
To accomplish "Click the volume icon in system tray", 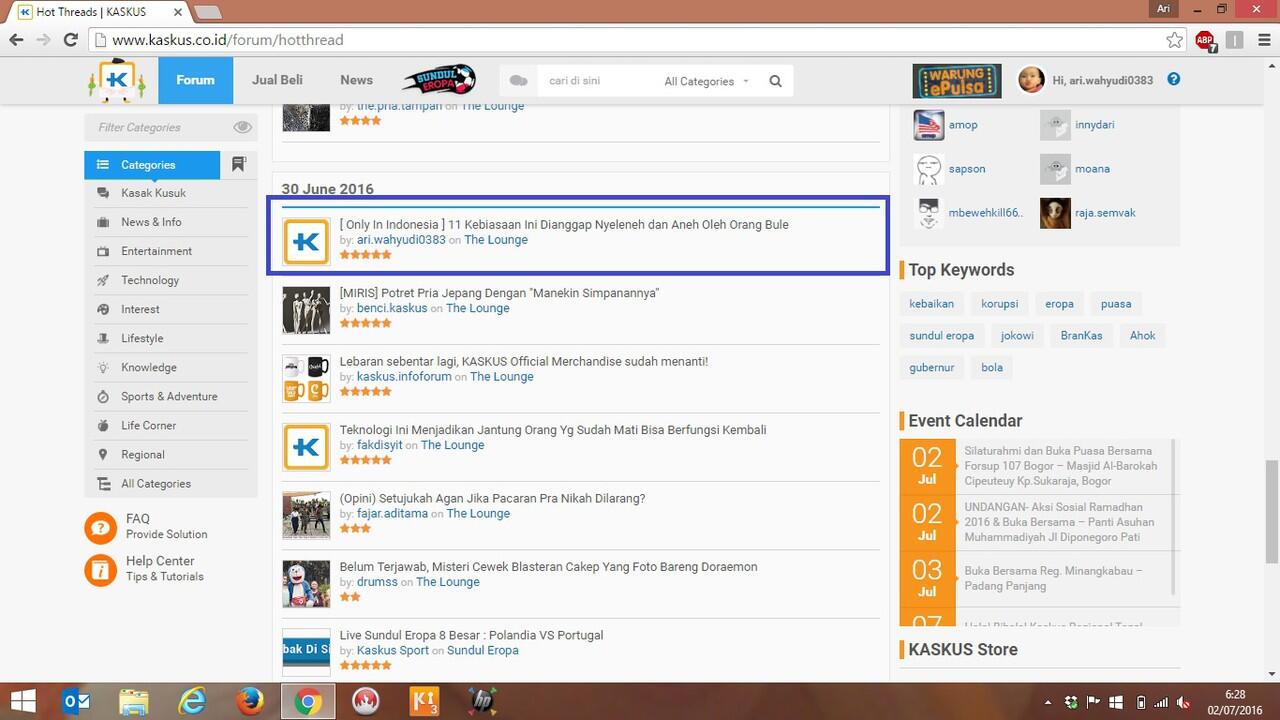I will coord(1184,702).
